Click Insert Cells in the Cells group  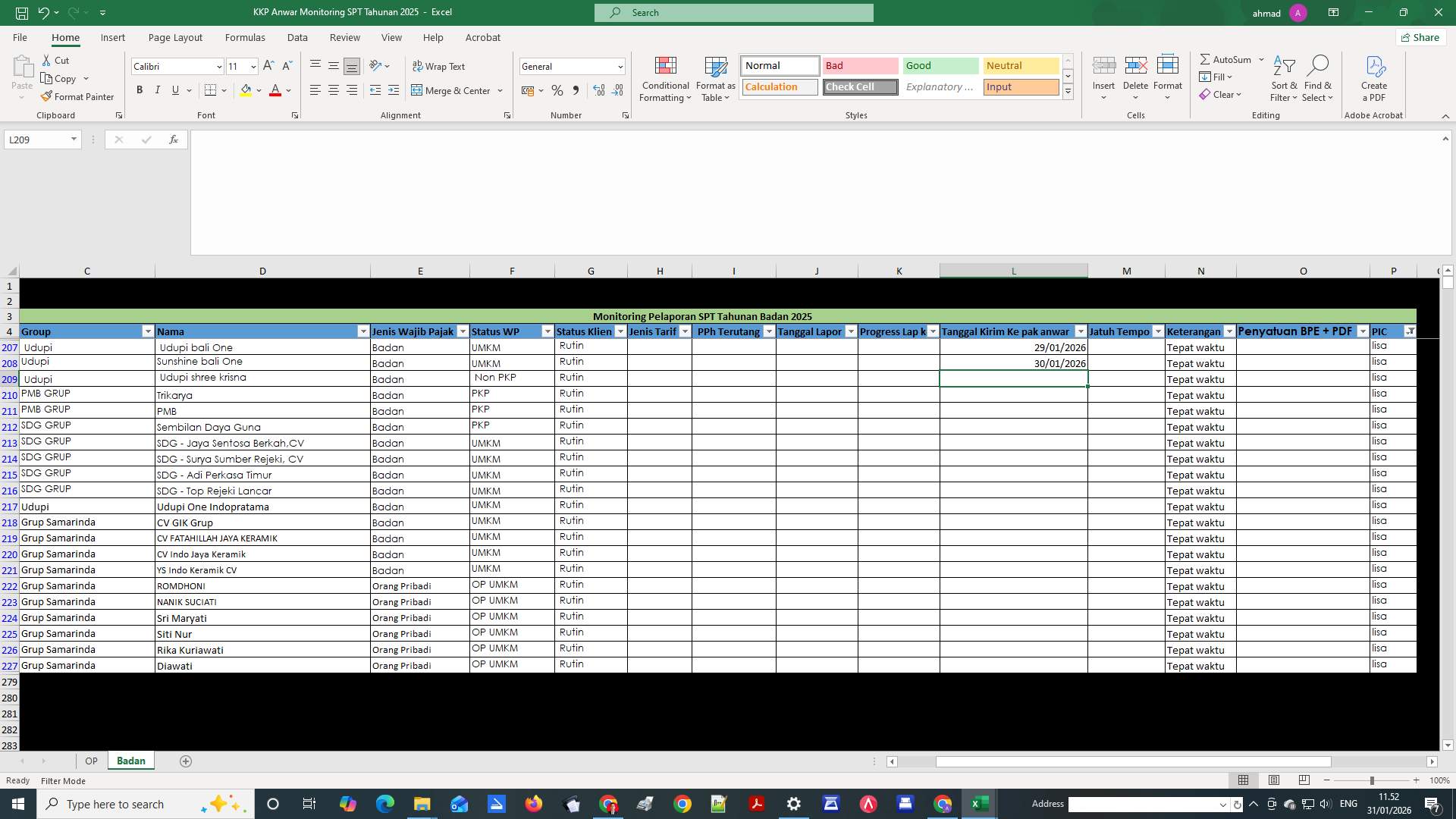[1103, 74]
